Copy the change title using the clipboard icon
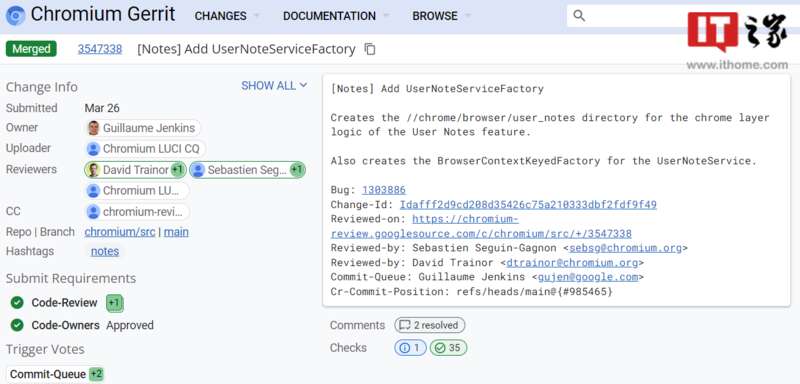The height and width of the screenshot is (384, 800). coord(370,49)
